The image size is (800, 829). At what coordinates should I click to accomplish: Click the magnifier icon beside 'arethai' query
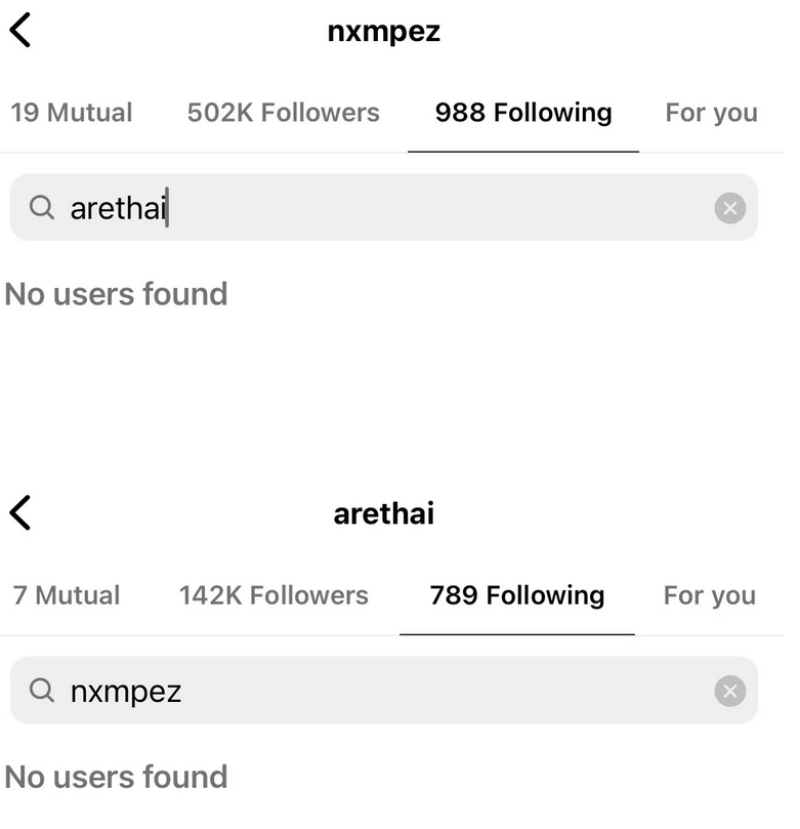pyautogui.click(x=40, y=208)
